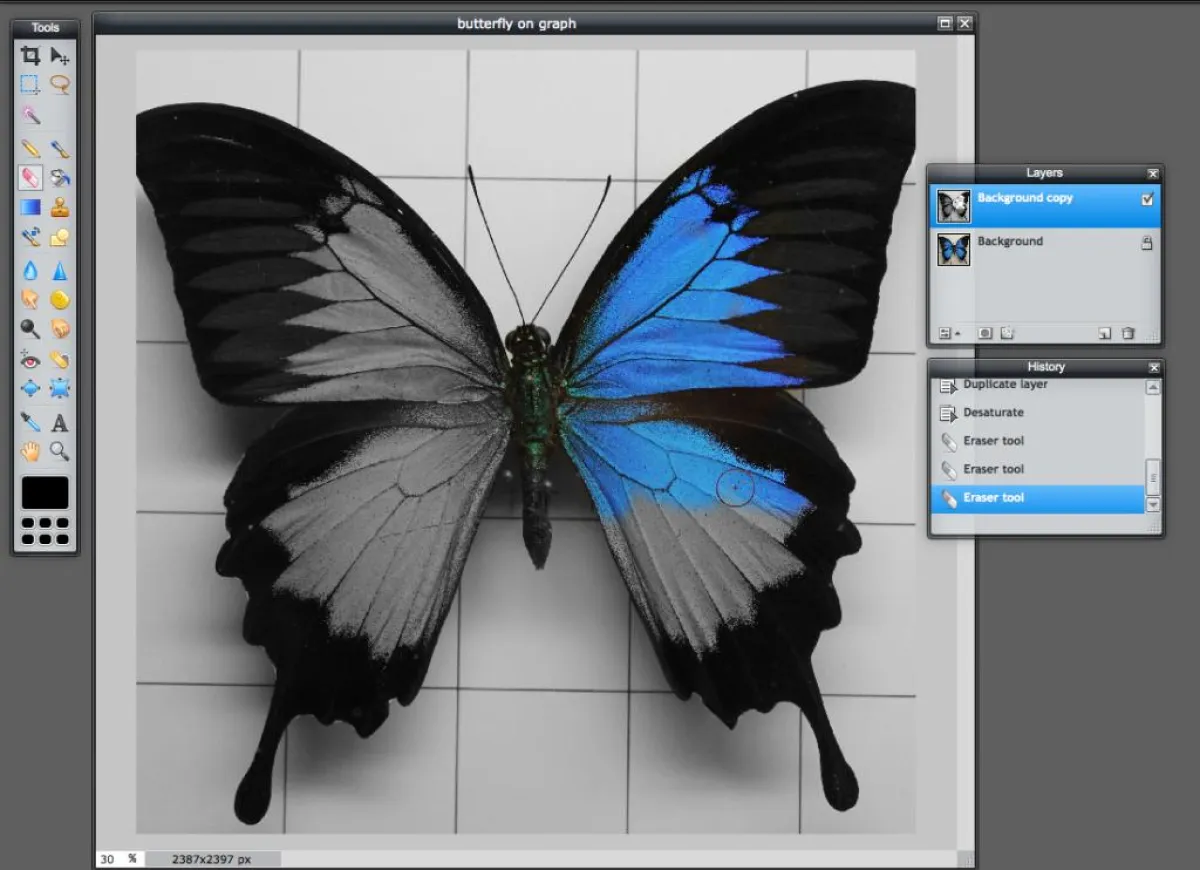Activate the Gradient tool
Screen dimensions: 1200x870
pos(31,208)
